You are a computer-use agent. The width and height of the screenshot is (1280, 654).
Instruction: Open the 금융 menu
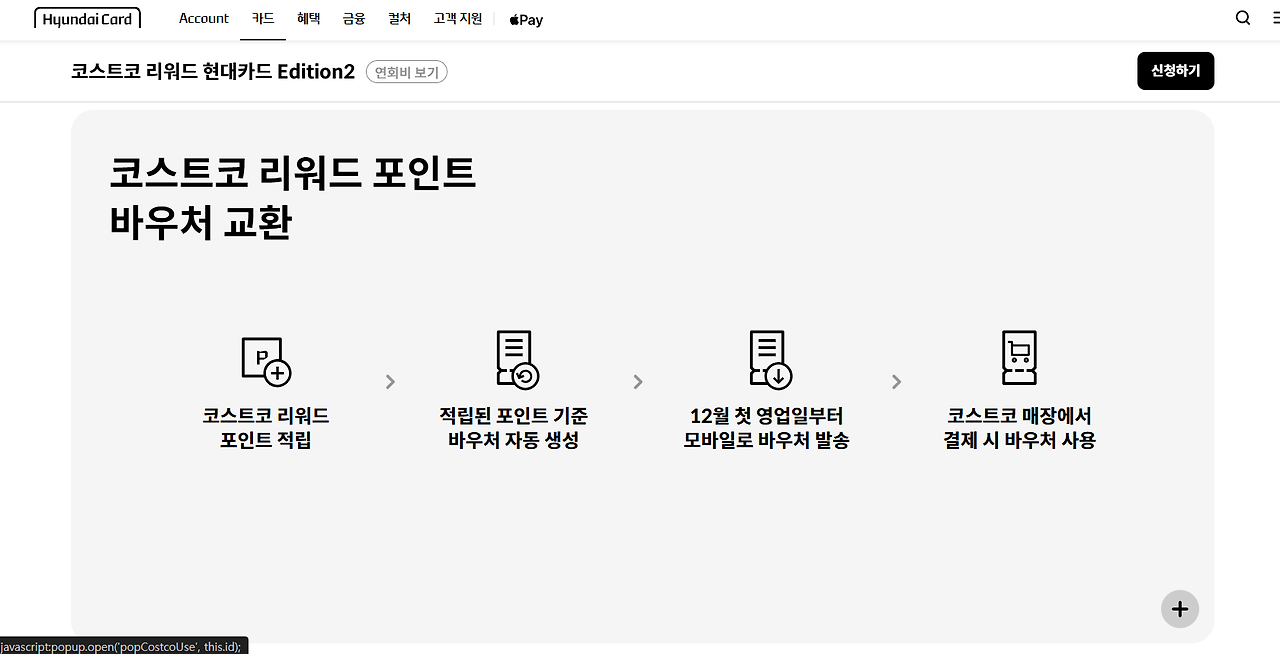click(x=354, y=18)
